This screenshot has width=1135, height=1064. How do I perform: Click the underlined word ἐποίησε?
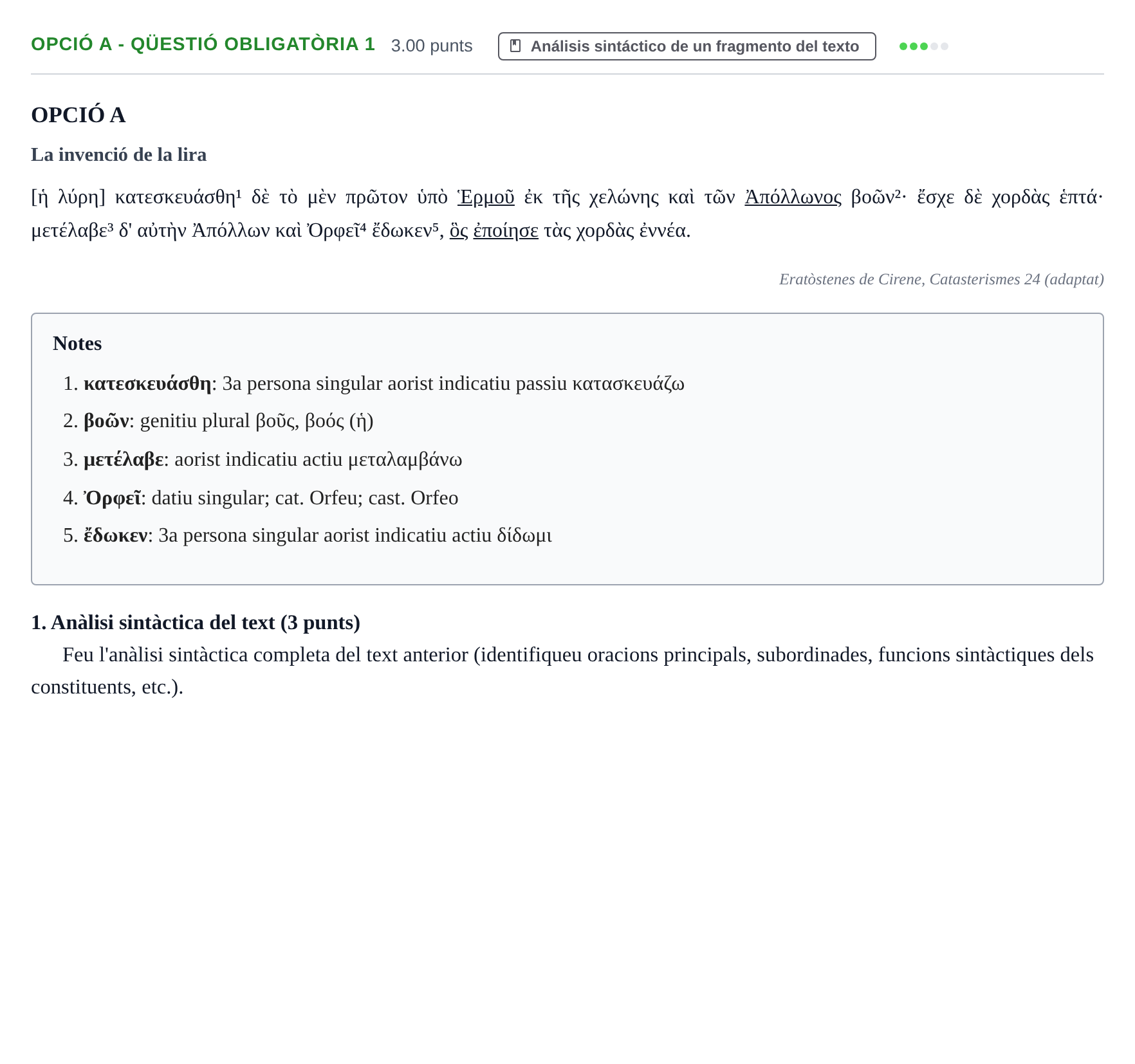(x=506, y=230)
